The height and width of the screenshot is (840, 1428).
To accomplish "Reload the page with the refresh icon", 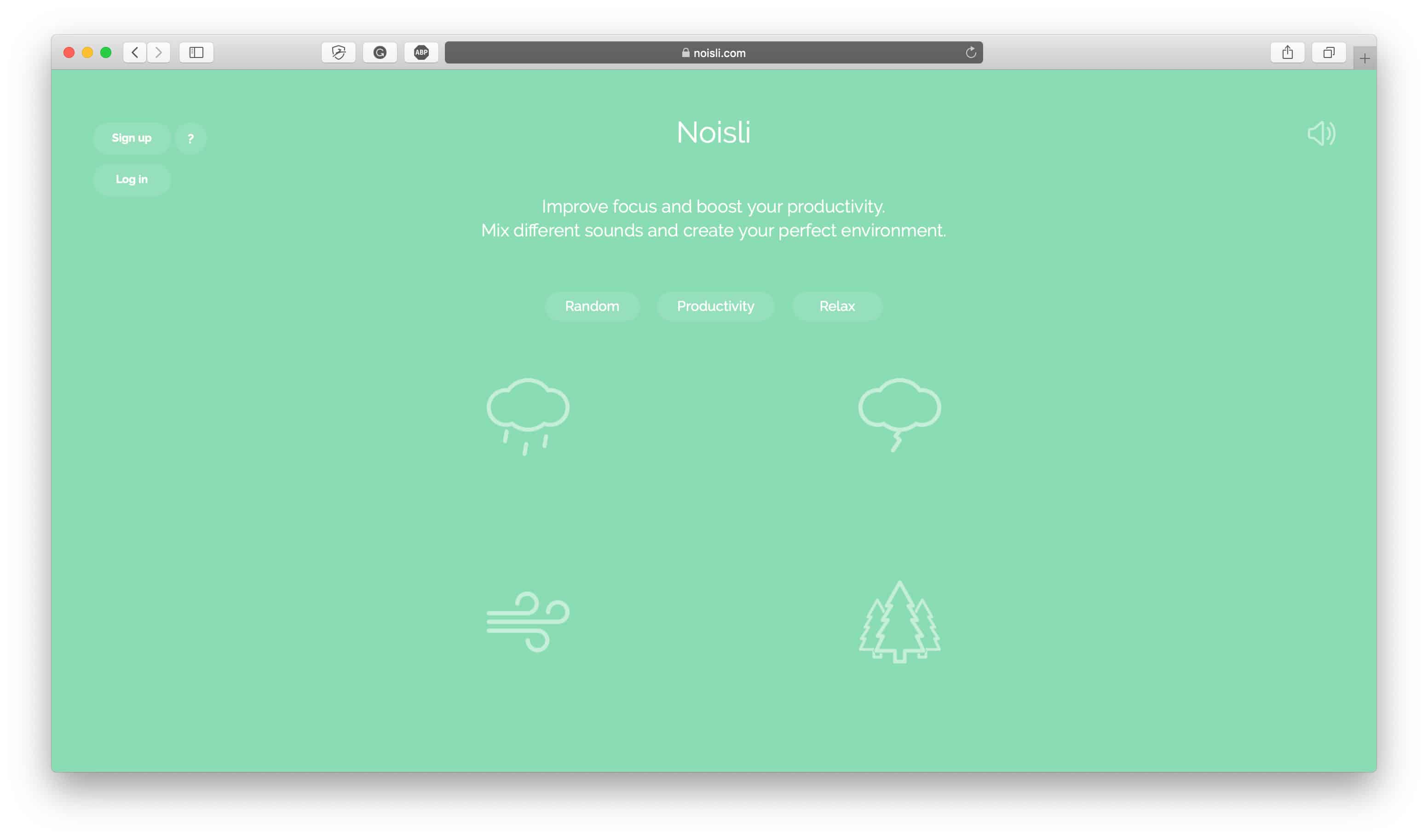I will pyautogui.click(x=970, y=53).
